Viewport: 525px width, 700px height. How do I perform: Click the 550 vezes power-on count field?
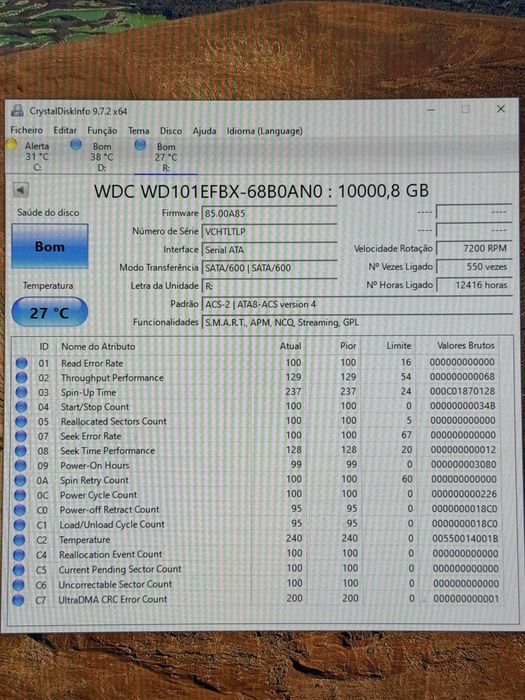[474, 267]
